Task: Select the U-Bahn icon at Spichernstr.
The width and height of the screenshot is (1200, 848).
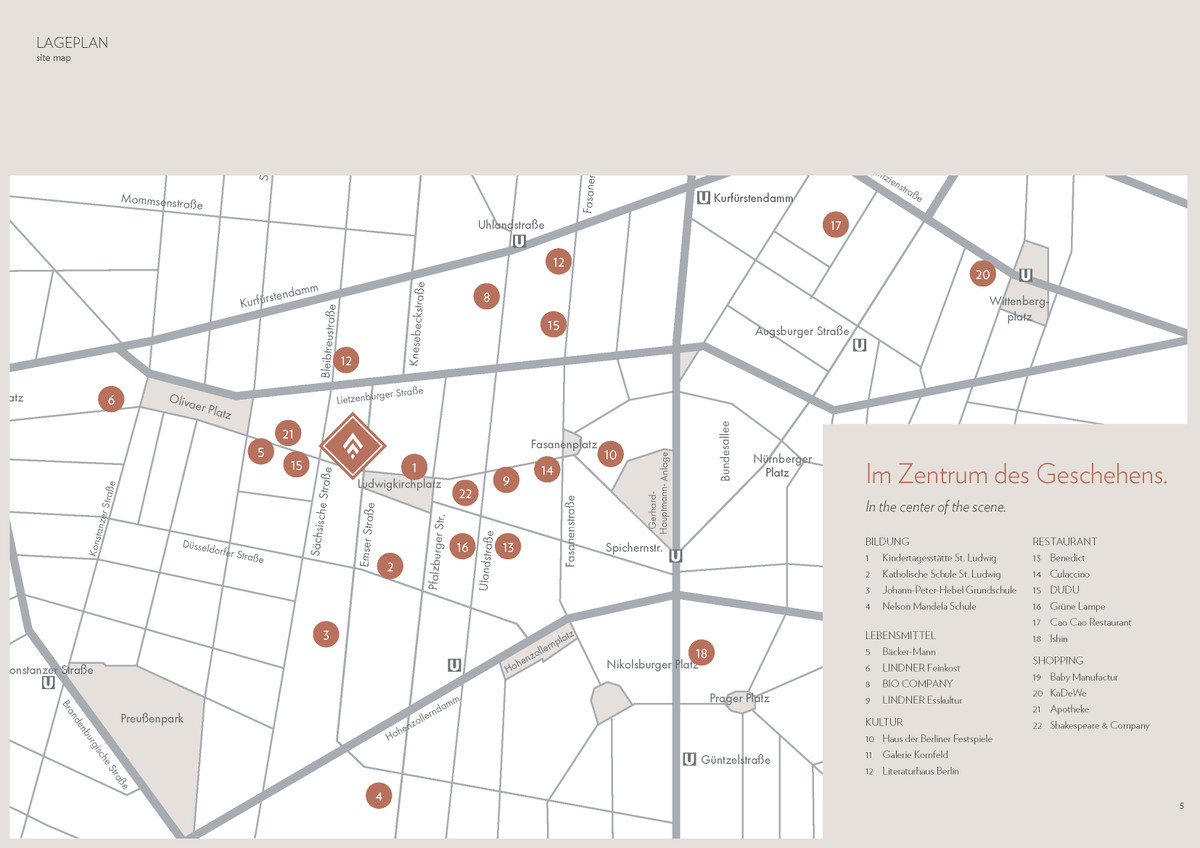Action: [x=676, y=557]
